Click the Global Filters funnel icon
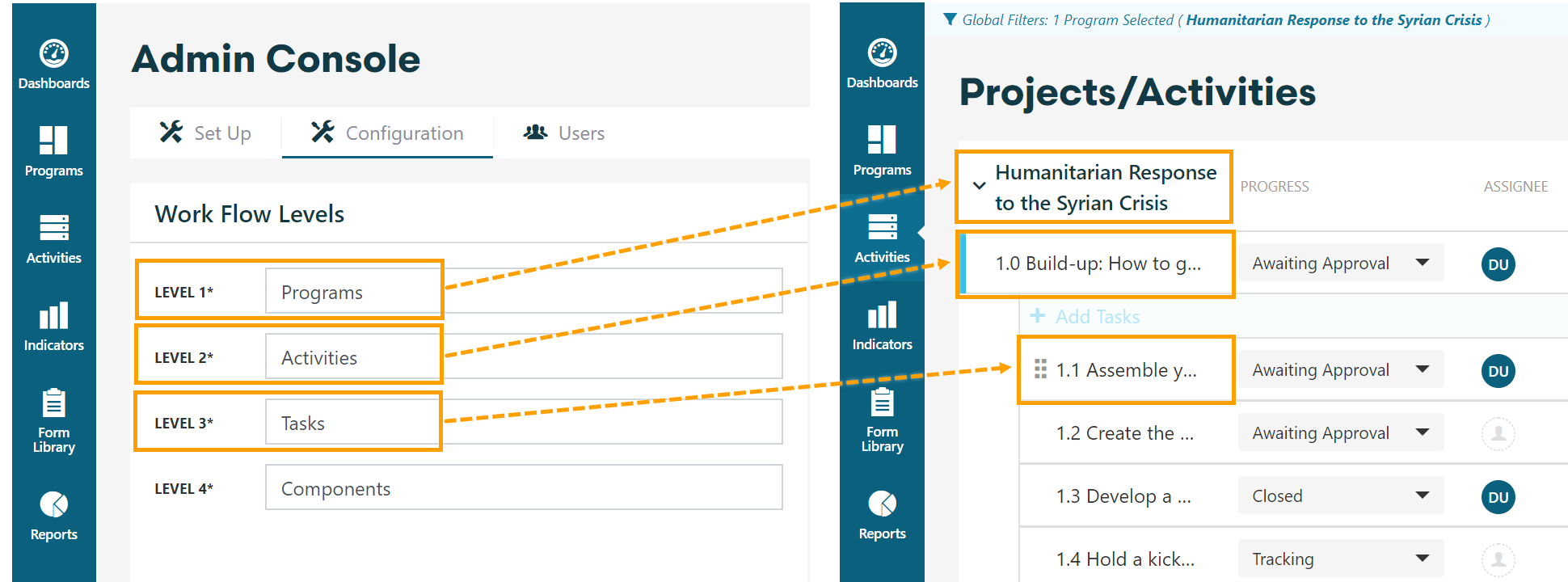The image size is (1568, 582). pos(950,19)
